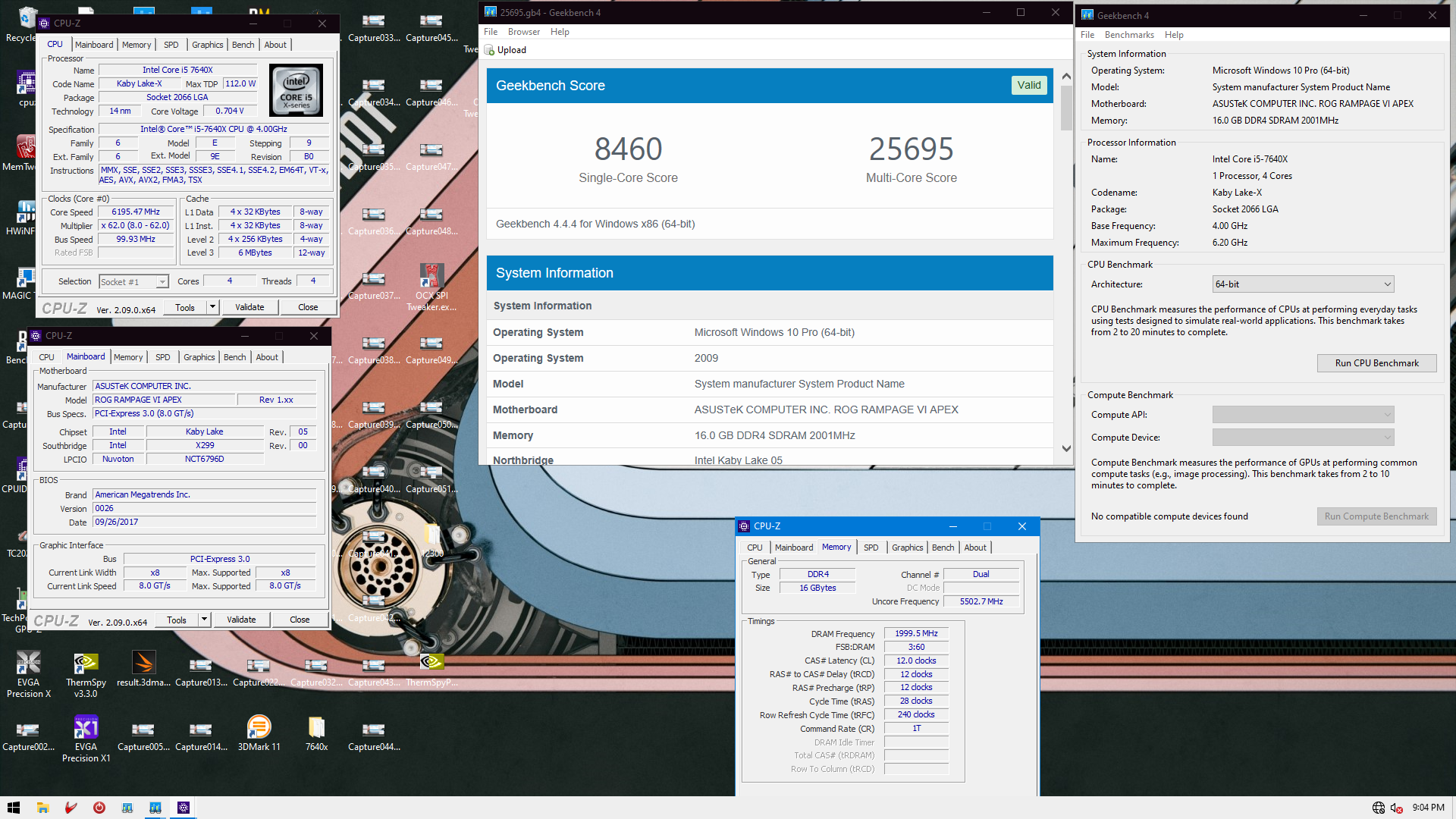This screenshot has height=819, width=1456.
Task: Switch to the CPU-Z taskbar icon
Action: pyautogui.click(x=184, y=808)
